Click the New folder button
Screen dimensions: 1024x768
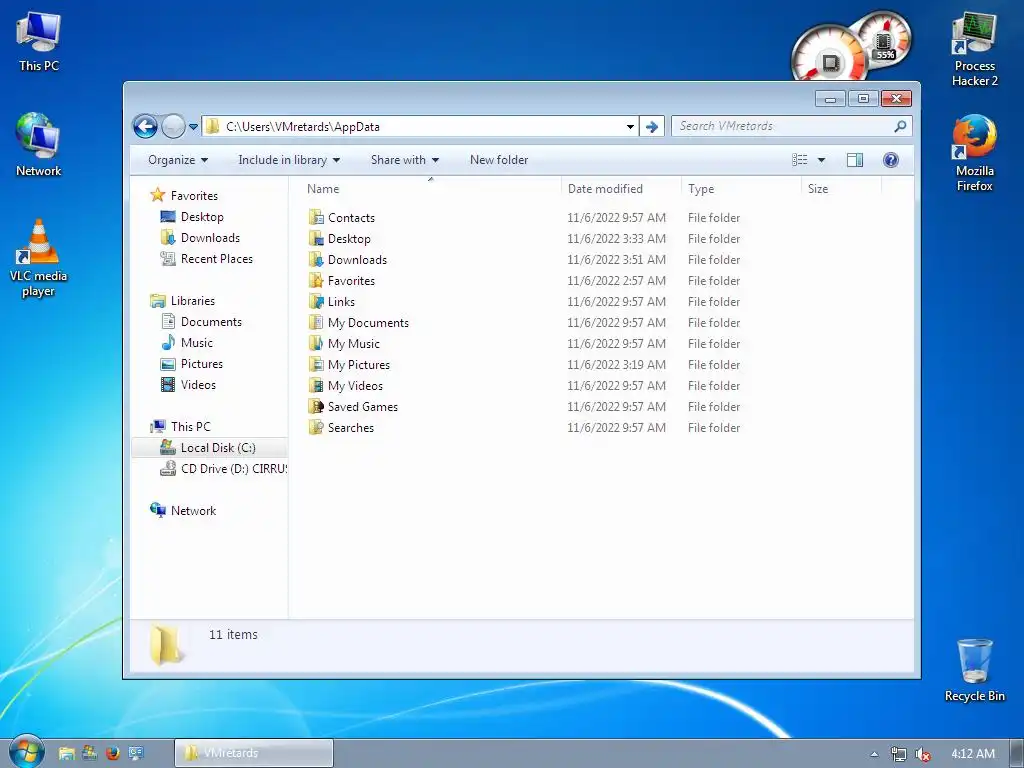pos(499,160)
